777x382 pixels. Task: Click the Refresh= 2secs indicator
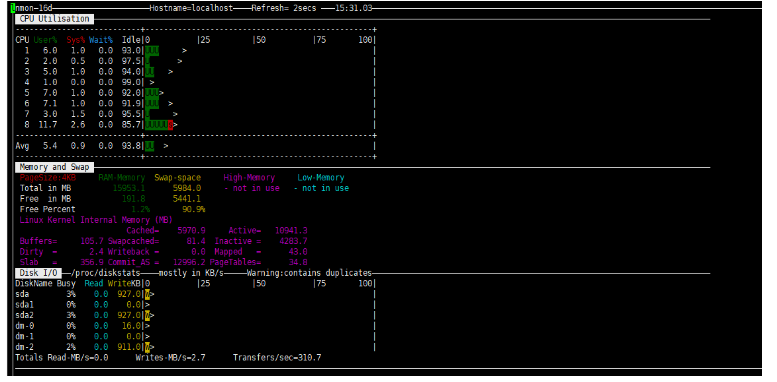click(x=283, y=8)
